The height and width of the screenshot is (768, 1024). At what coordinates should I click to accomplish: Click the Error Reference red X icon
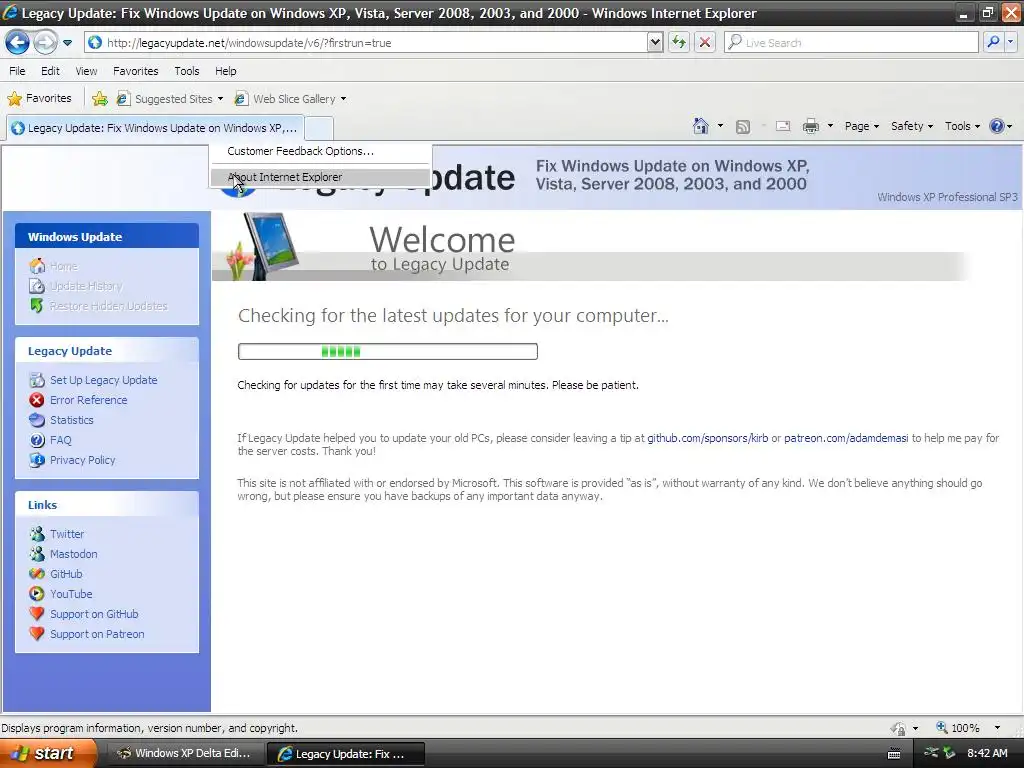click(x=37, y=400)
